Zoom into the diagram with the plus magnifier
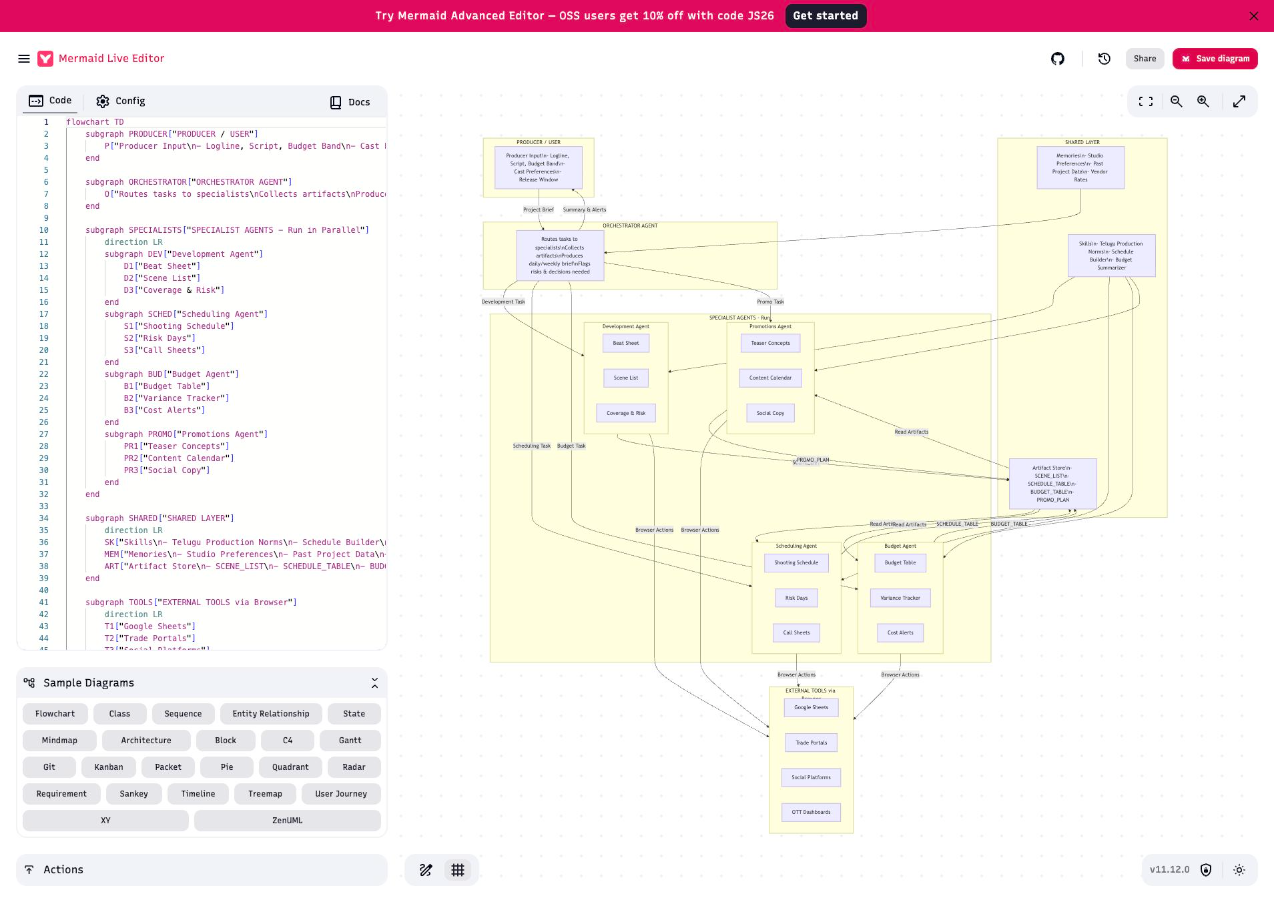The height and width of the screenshot is (902, 1274). pyautogui.click(x=1203, y=101)
